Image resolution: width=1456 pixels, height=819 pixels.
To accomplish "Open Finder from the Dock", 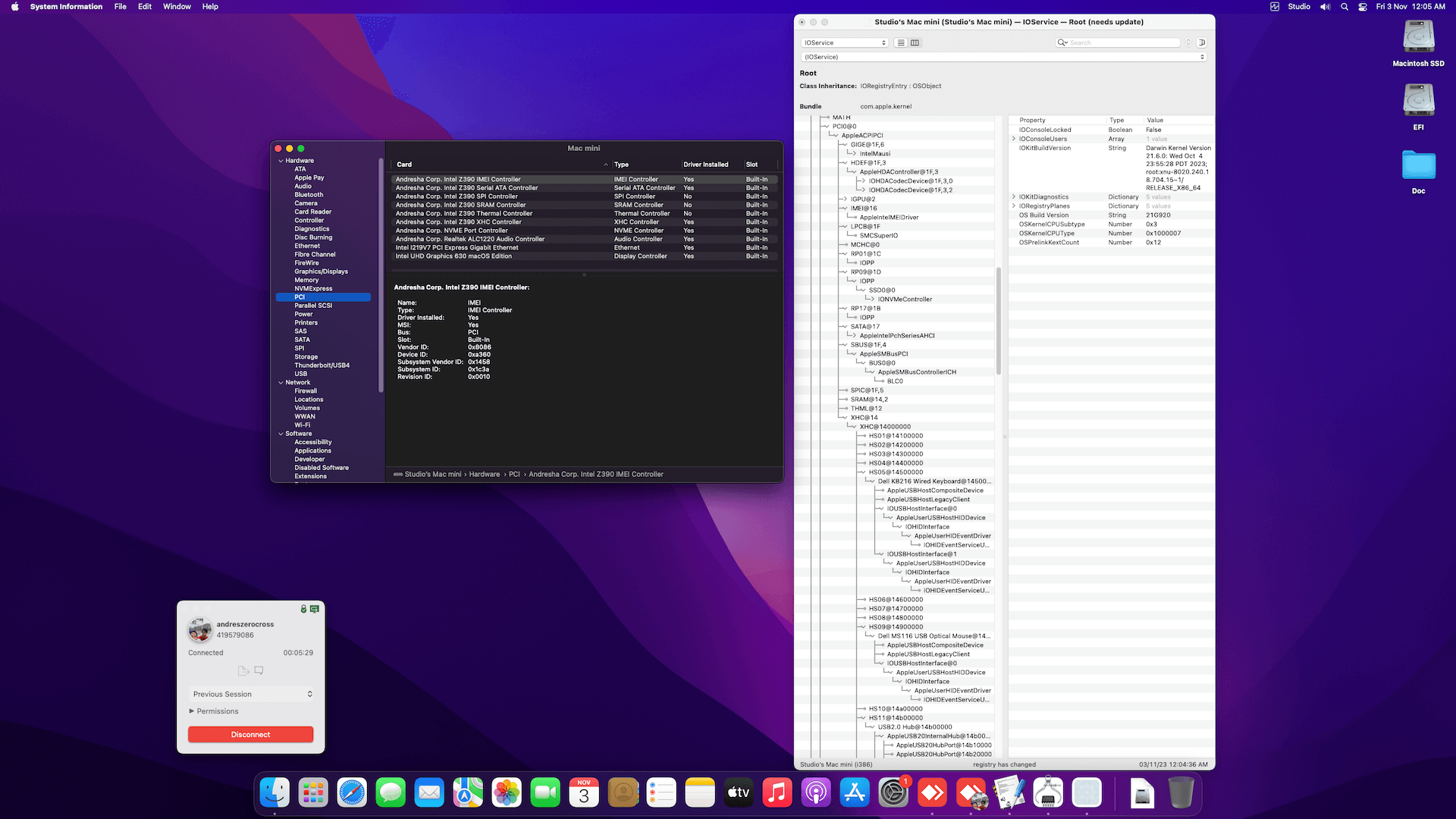I will (275, 793).
